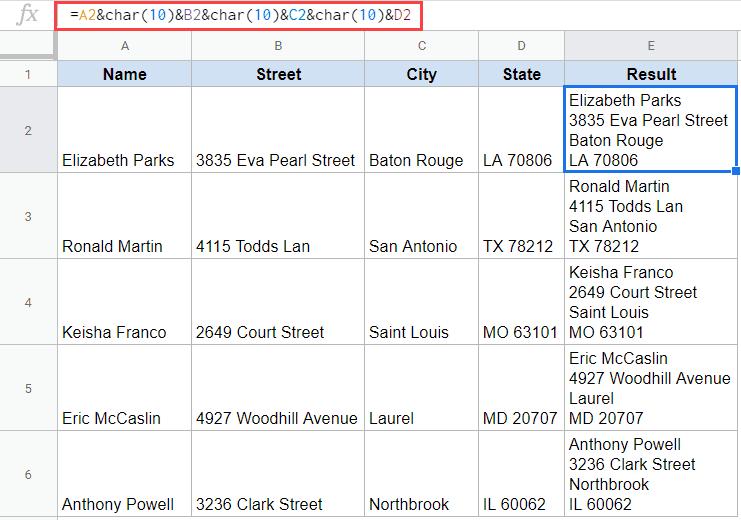The height and width of the screenshot is (520, 741).
Task: Select 3236 Clark Street in Street column
Action: (278, 474)
